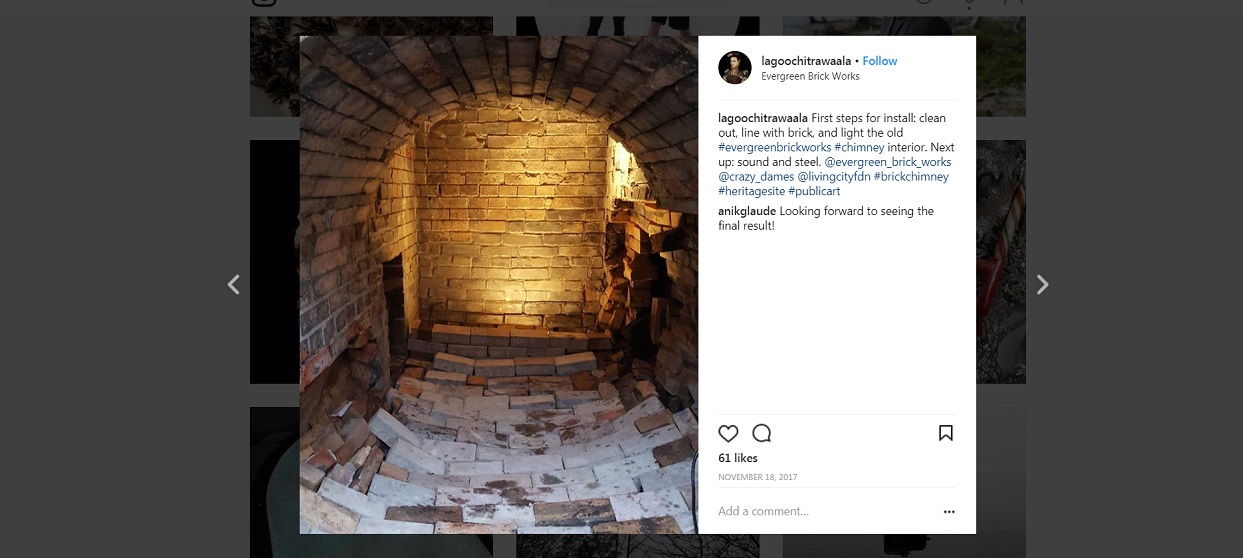Image resolution: width=1243 pixels, height=558 pixels.
Task: Like the post with the heart icon
Action: (728, 433)
